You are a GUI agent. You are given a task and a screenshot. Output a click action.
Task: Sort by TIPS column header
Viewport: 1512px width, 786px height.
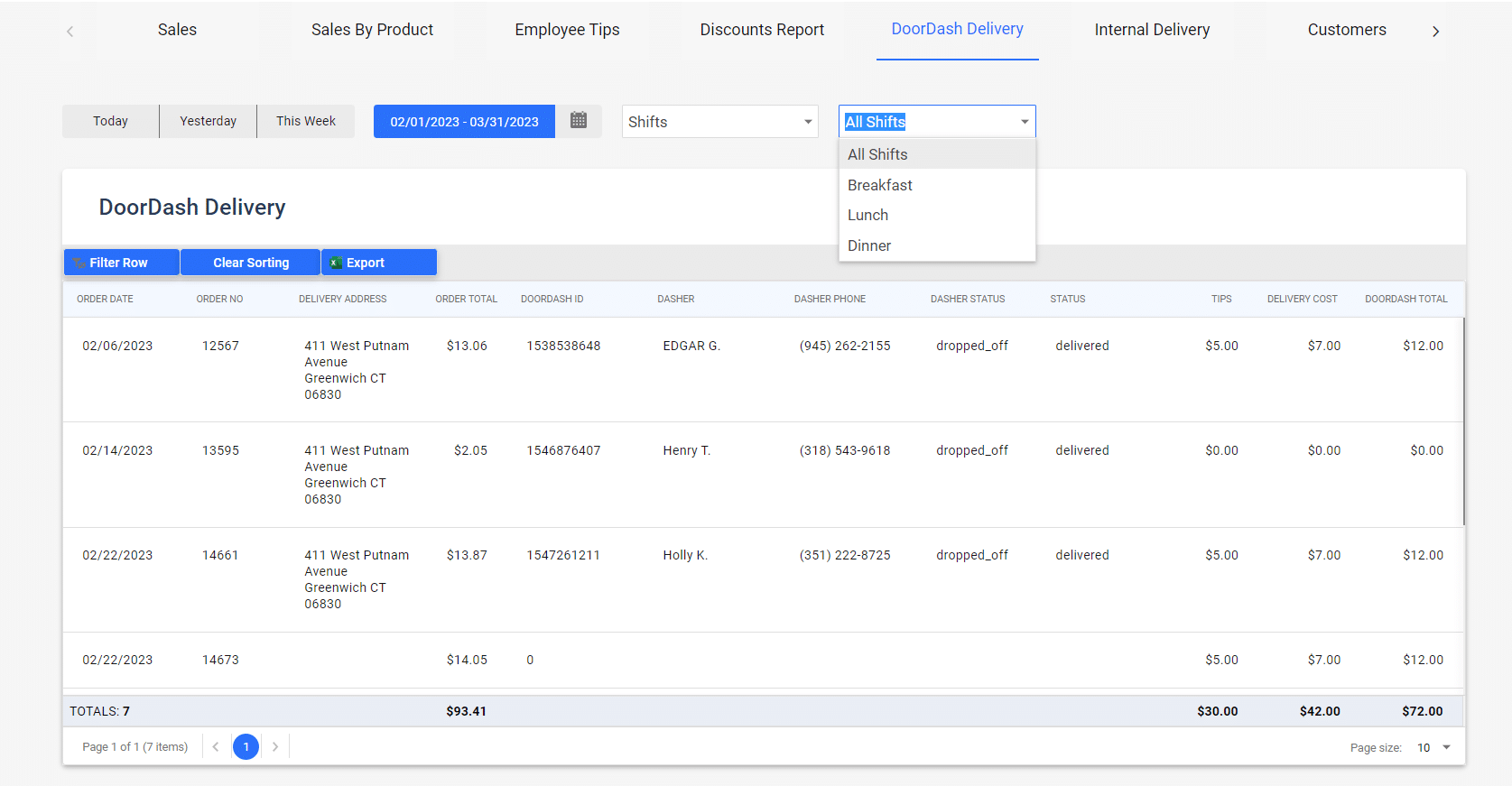[1220, 299]
